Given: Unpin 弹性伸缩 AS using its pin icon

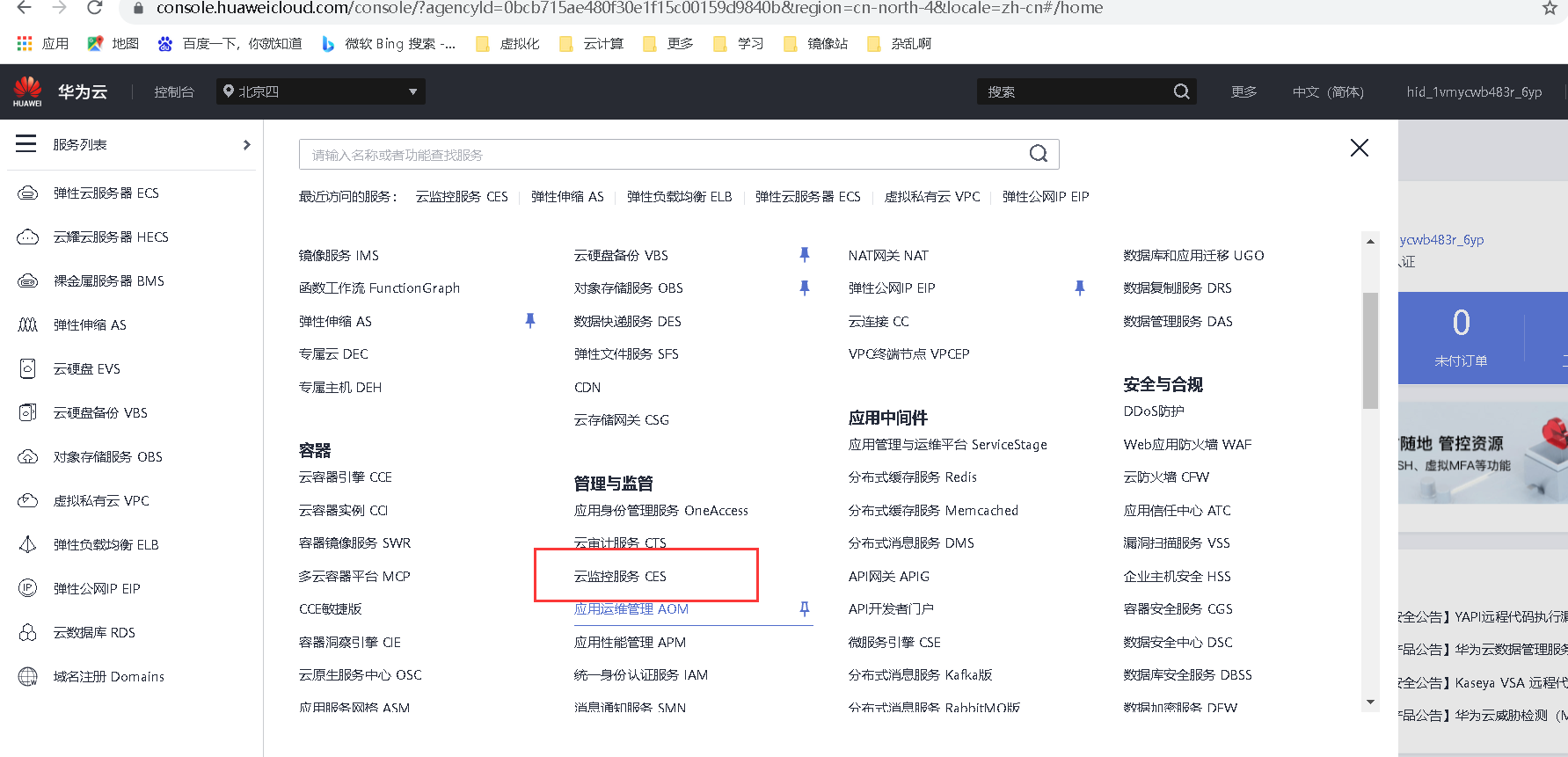Looking at the screenshot, I should point(529,321).
